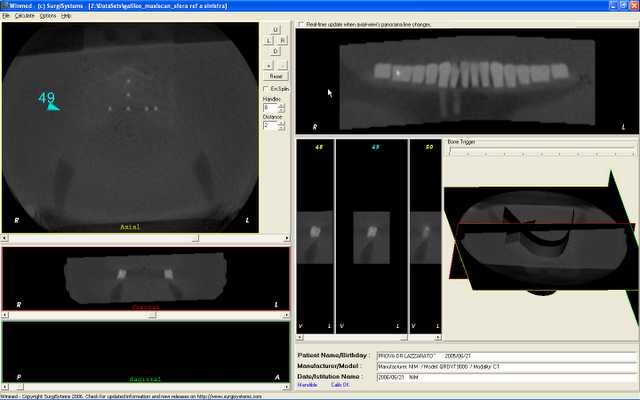Click into the Handles value field
The height and width of the screenshot is (400, 640).
coord(271,108)
